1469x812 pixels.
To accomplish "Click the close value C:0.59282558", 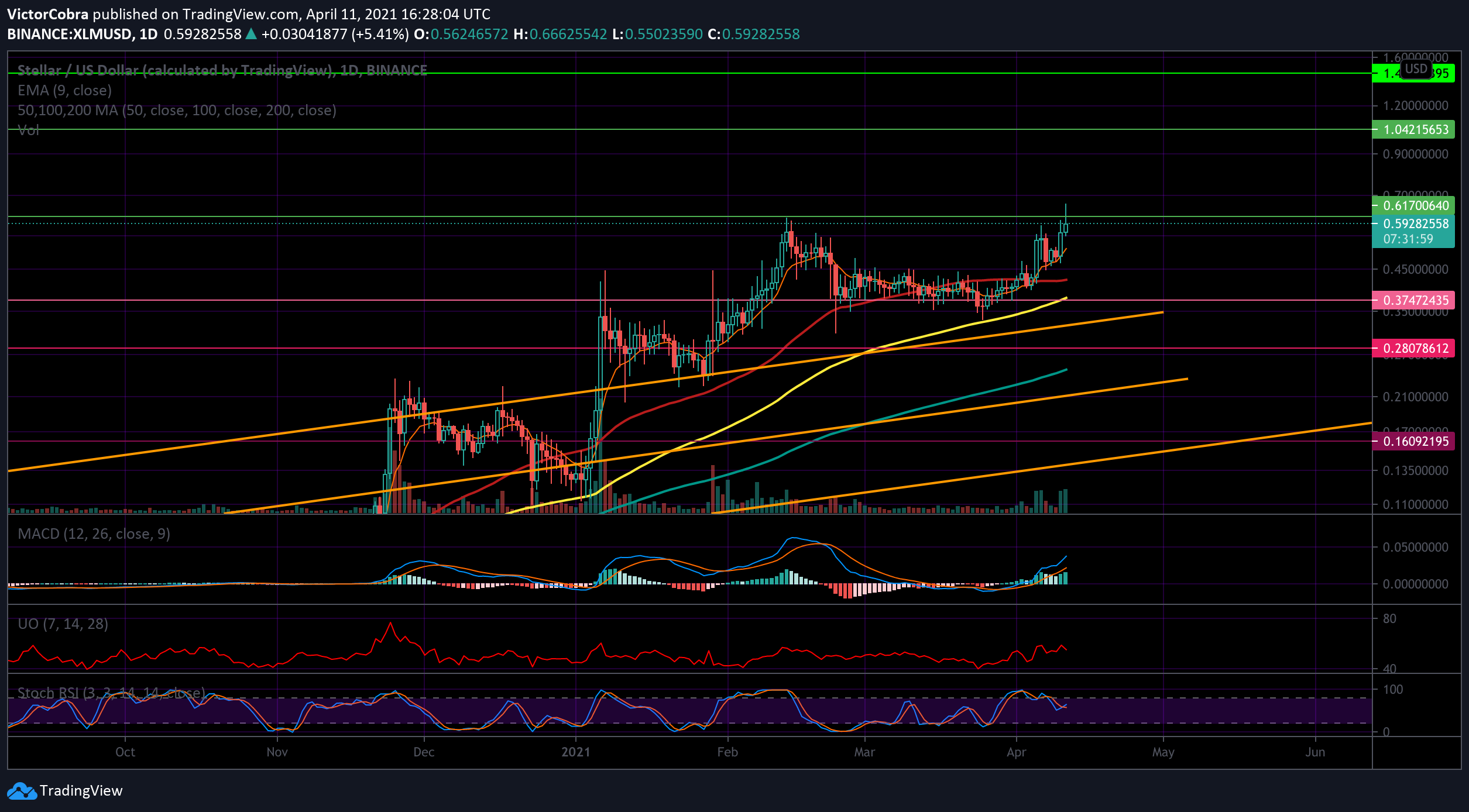I will [x=754, y=34].
